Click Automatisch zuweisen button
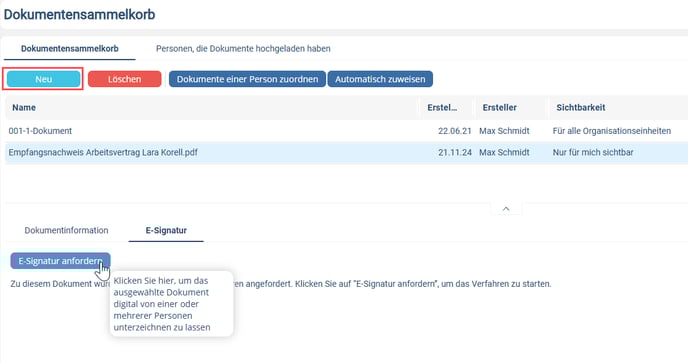688x363 pixels. click(x=380, y=79)
